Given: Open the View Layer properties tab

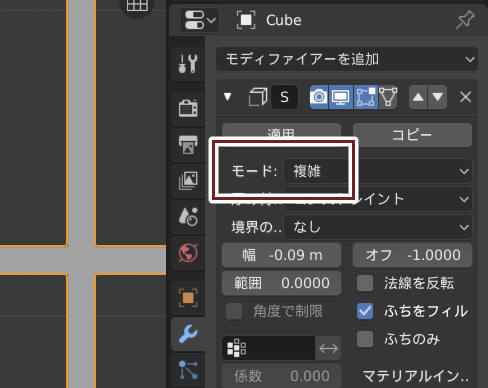Looking at the screenshot, I should pos(188,180).
